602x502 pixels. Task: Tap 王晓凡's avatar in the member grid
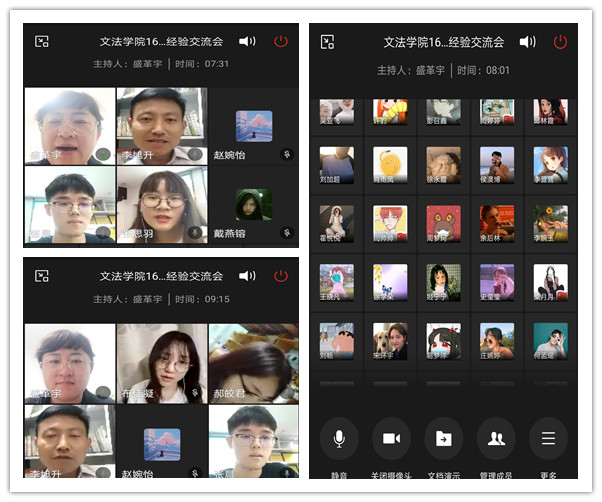click(x=337, y=282)
